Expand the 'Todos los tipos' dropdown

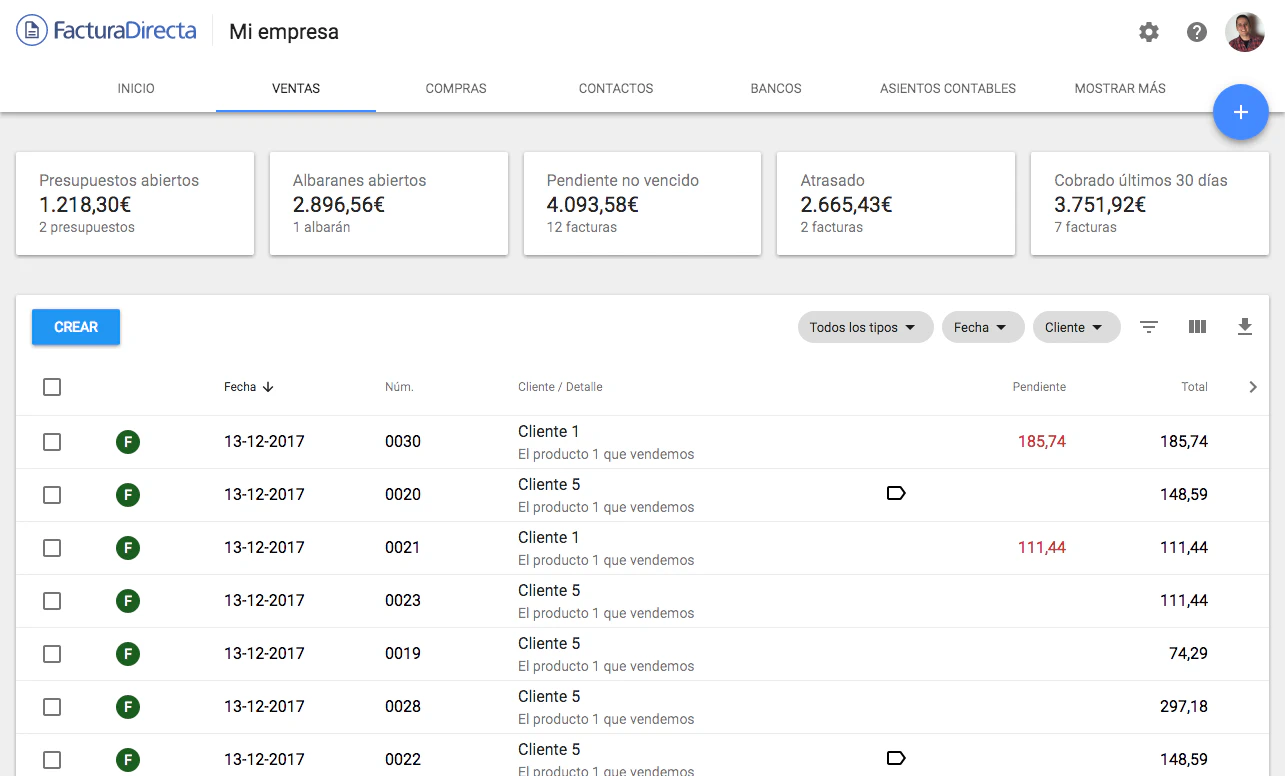(864, 327)
